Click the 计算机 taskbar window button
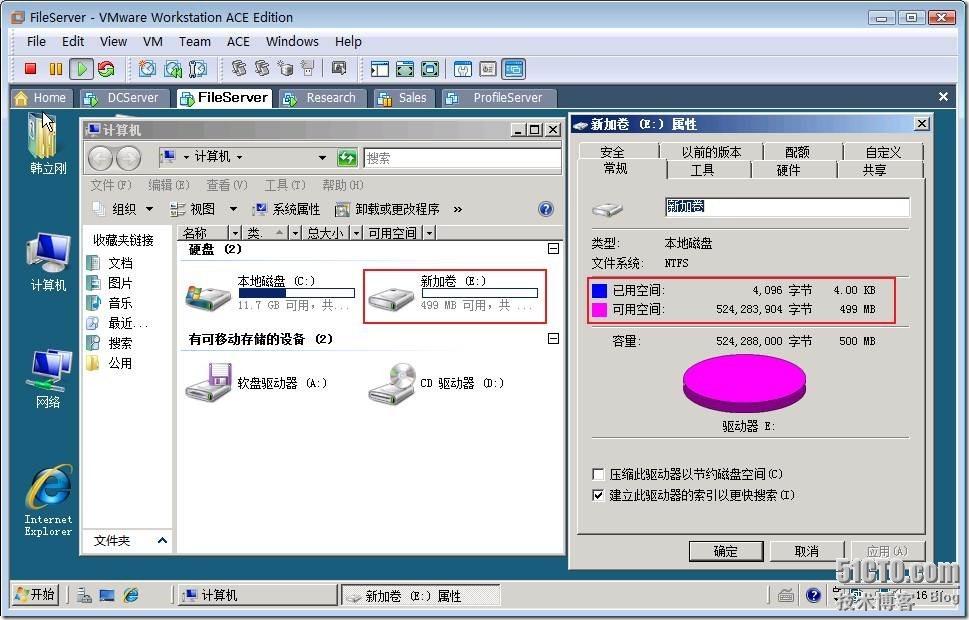The width and height of the screenshot is (969, 620). coord(258,595)
